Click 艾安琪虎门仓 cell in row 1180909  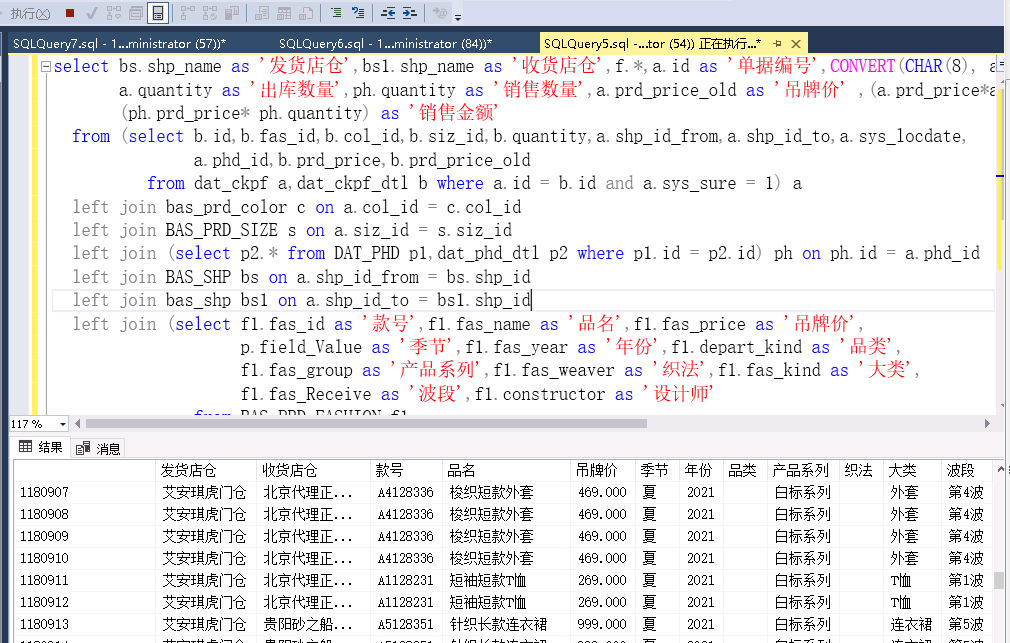[x=204, y=536]
